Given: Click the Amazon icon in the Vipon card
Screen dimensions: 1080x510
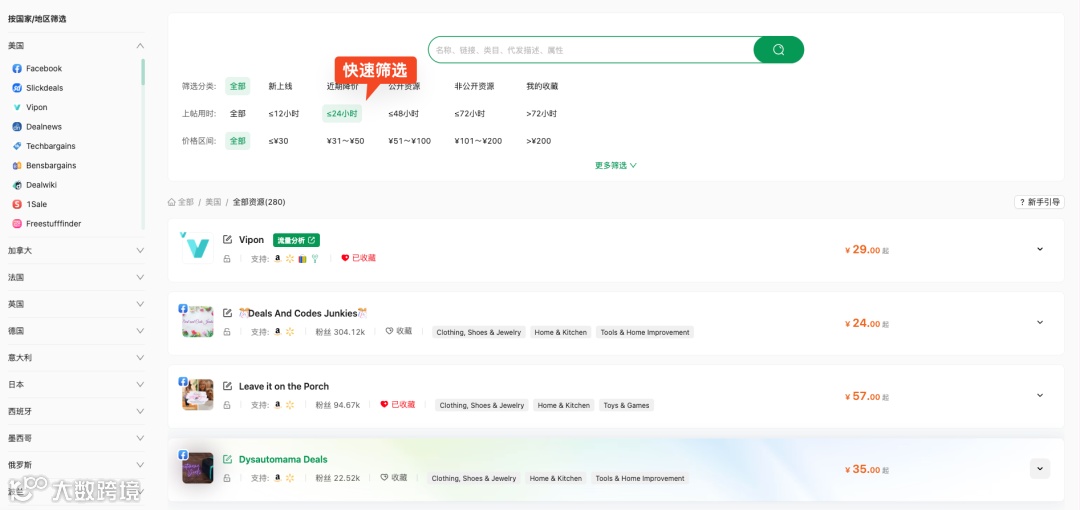Looking at the screenshot, I should coord(278,258).
